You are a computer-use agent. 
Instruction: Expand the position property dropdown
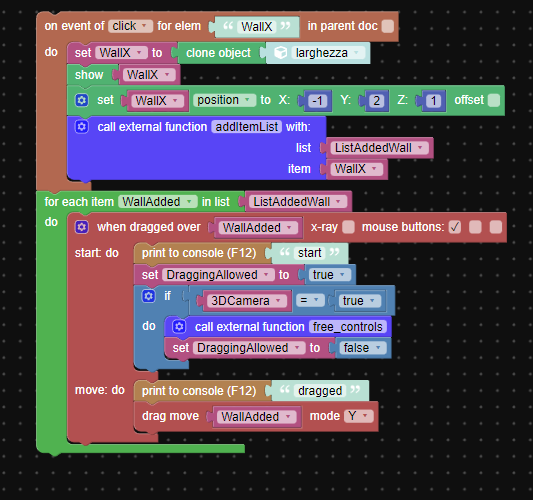(224, 100)
